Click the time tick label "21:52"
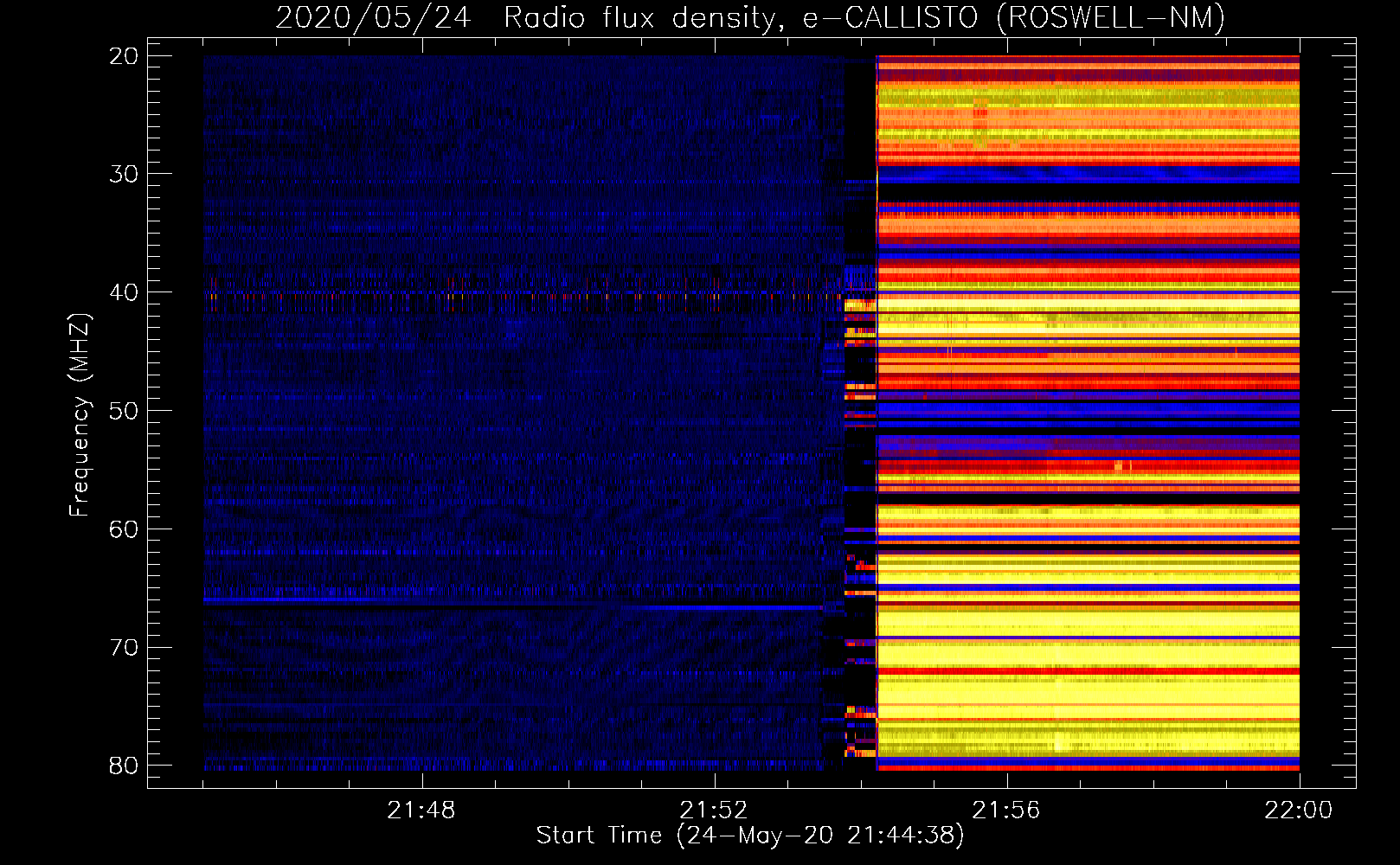The image size is (1400, 865). (x=714, y=811)
